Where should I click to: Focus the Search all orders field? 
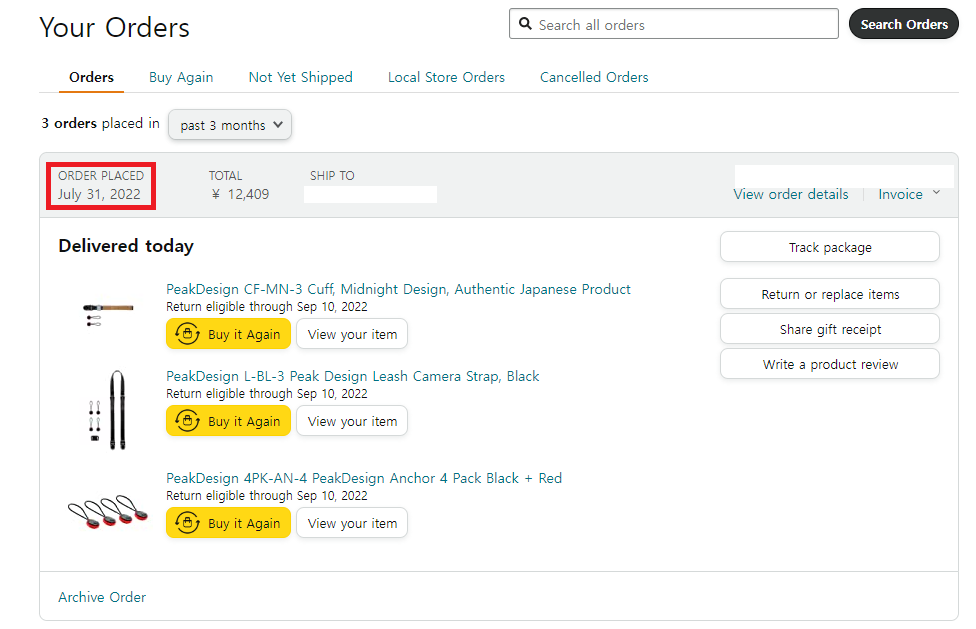(x=673, y=24)
